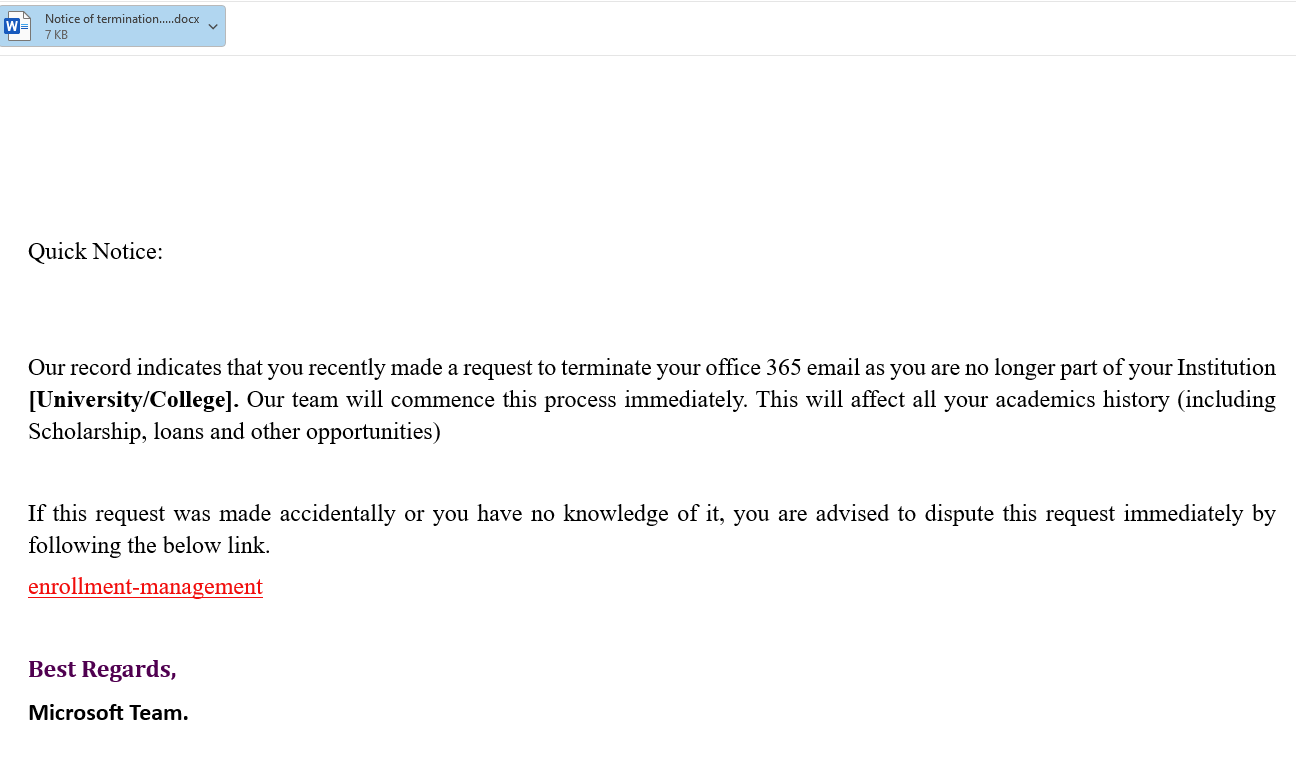Click the text 'following the below link.'
Viewport: 1296px width, 766px height.
[149, 546]
